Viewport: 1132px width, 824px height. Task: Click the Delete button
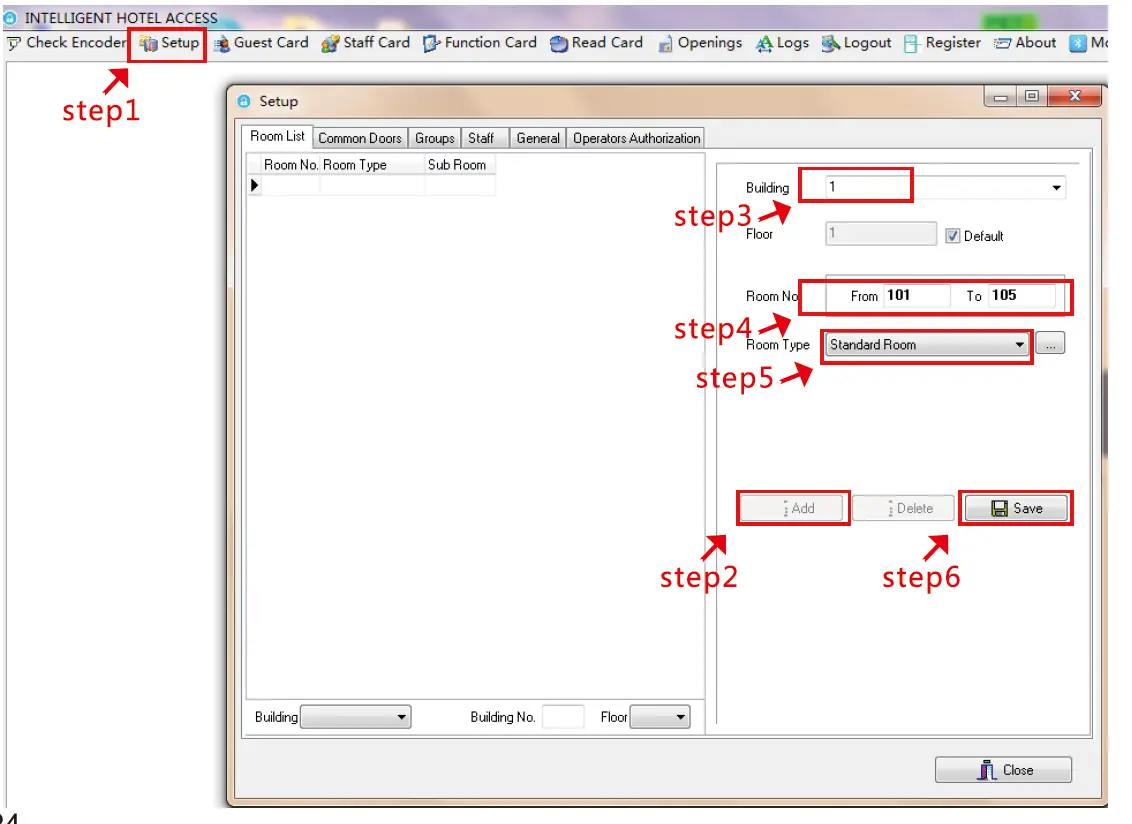pos(904,508)
